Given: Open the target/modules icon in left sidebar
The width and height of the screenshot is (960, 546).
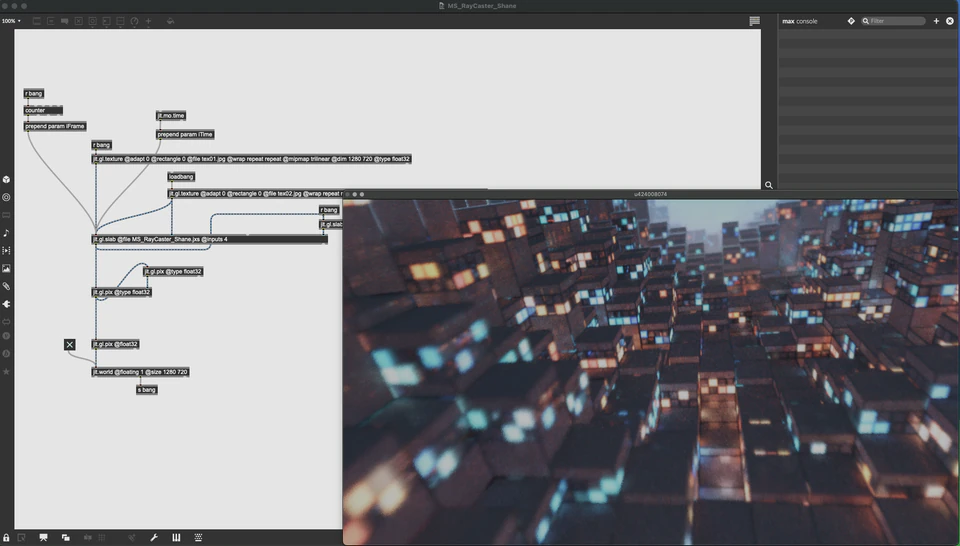Looking at the screenshot, I should pos(6,197).
